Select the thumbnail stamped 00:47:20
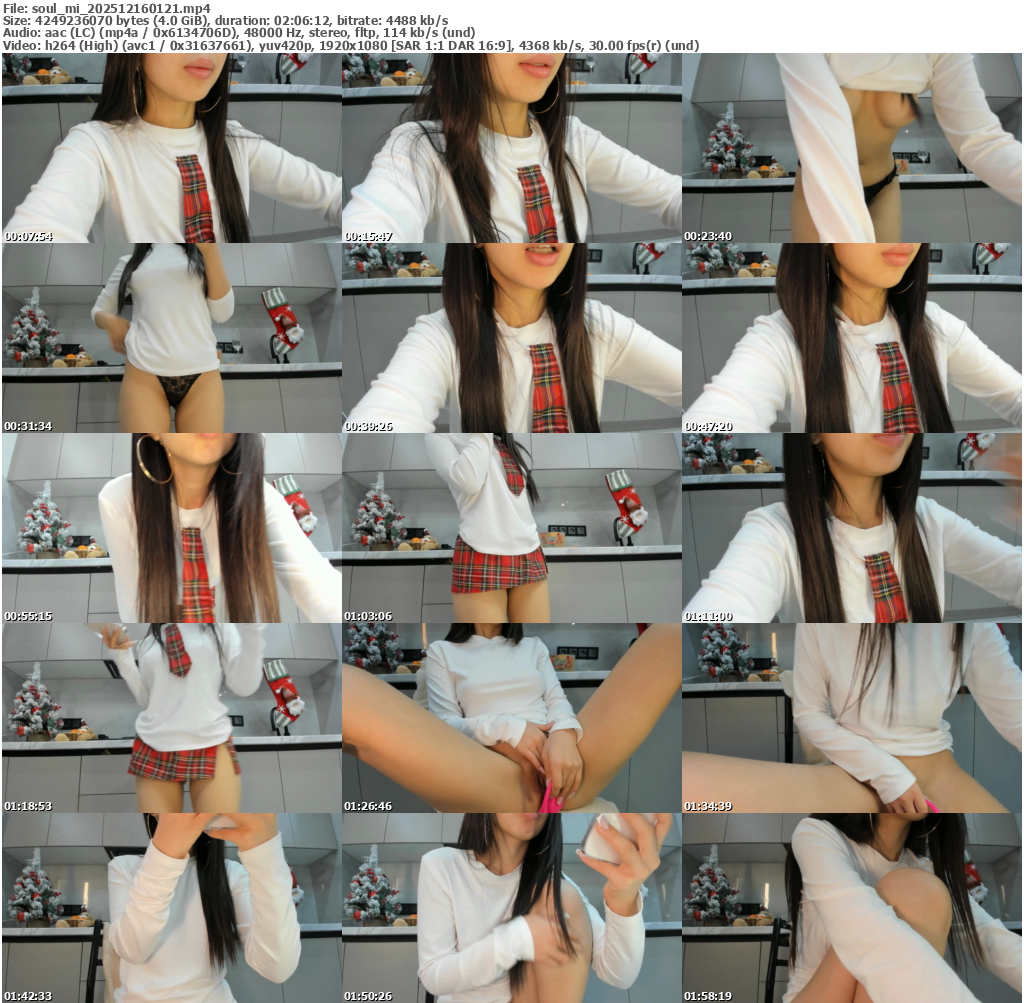Screen dimensions: 1024x1003 (x=852, y=338)
